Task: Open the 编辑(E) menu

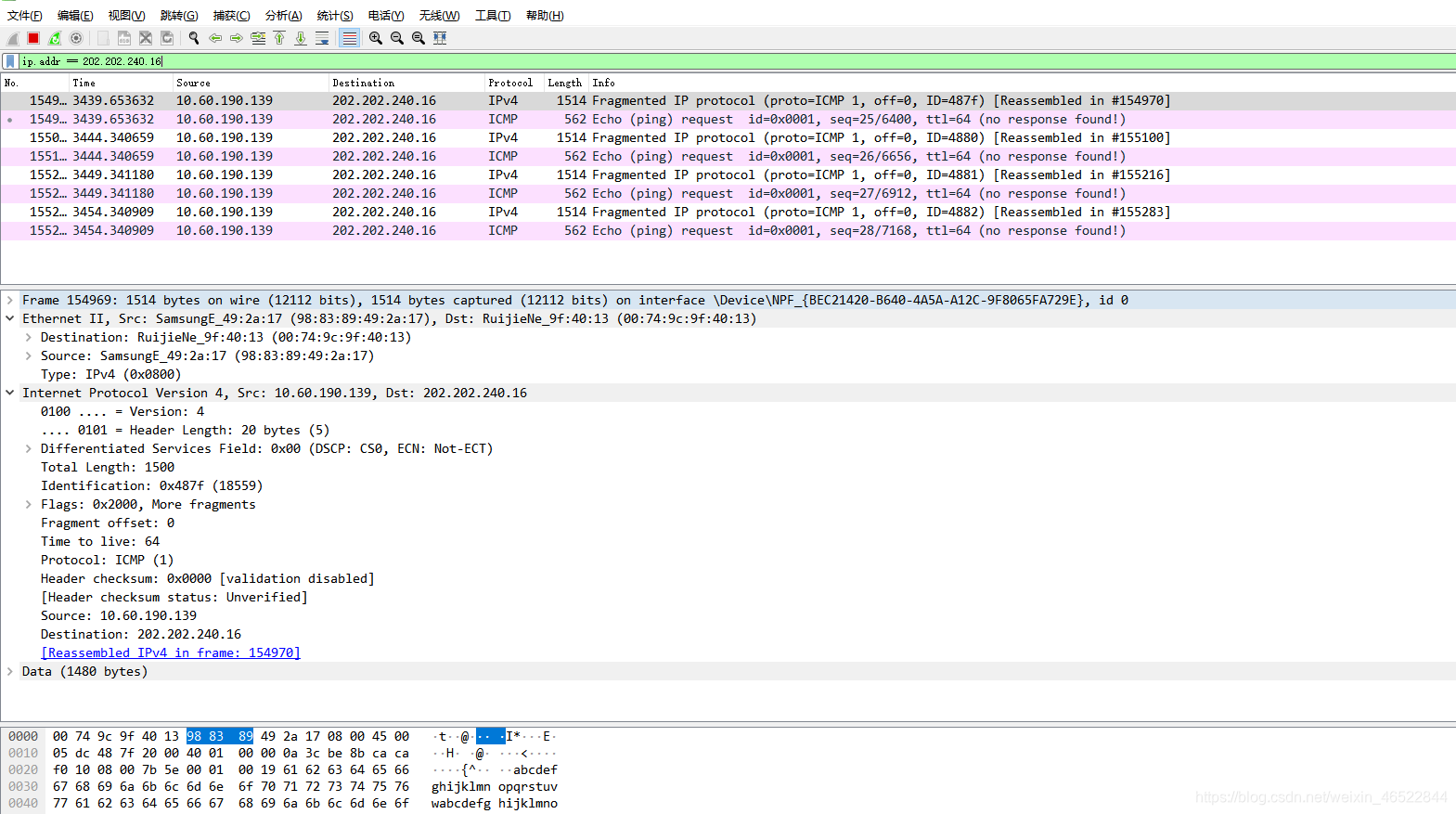Action: 75,16
